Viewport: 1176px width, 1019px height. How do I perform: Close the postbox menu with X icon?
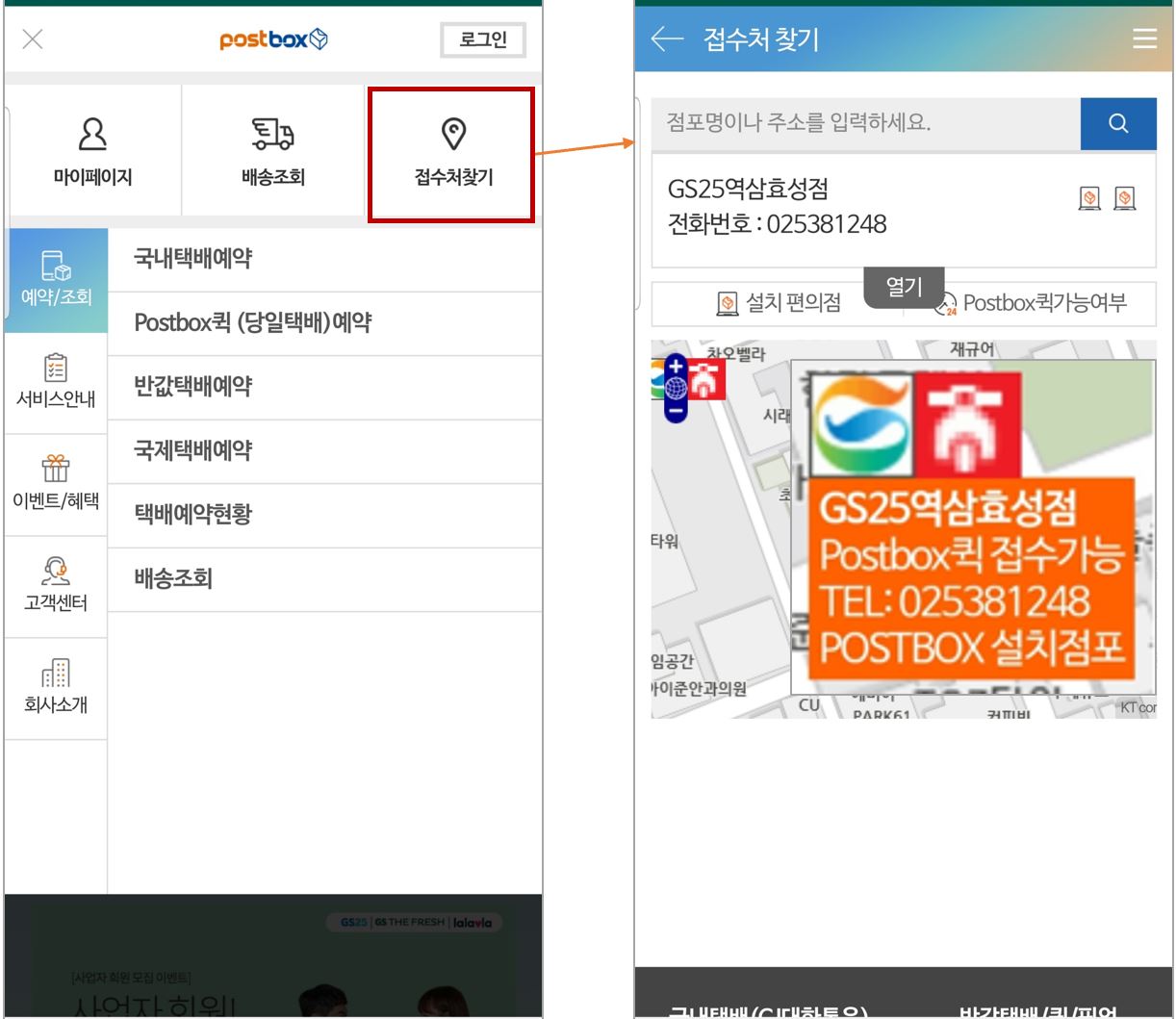point(33,39)
